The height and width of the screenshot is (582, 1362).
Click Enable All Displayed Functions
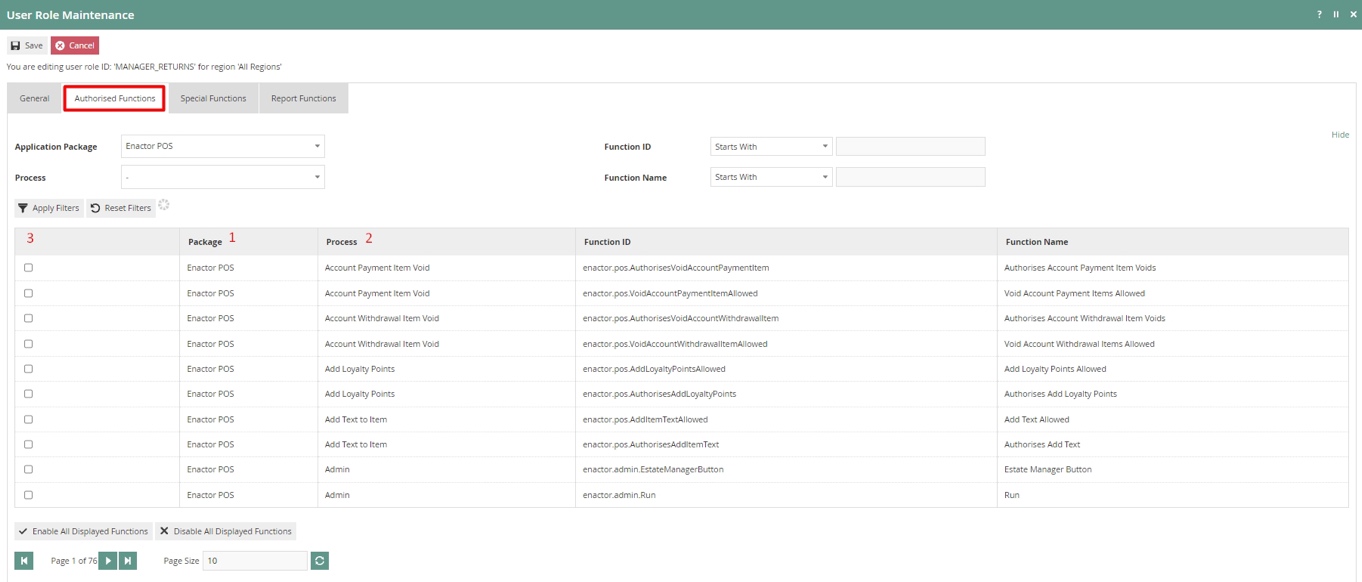83,531
